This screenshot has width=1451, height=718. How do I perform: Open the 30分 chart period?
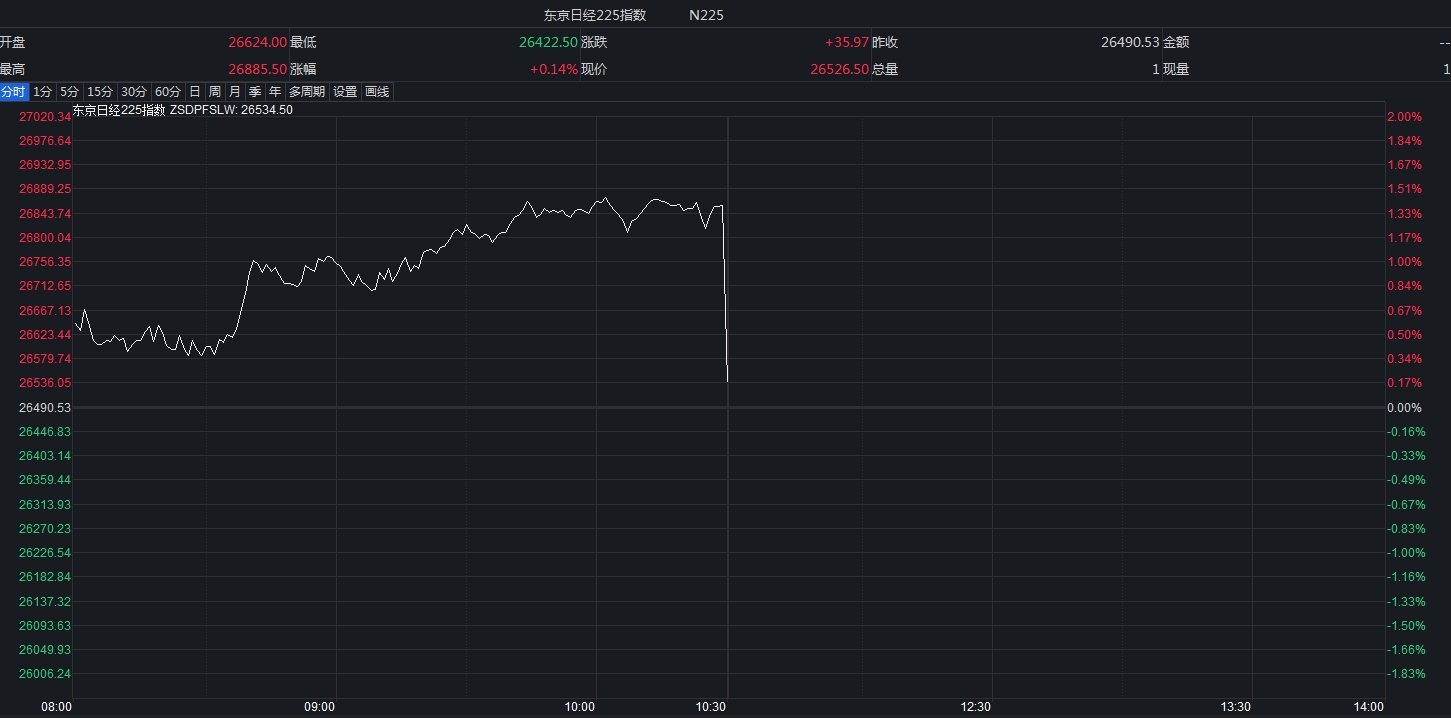tap(134, 92)
